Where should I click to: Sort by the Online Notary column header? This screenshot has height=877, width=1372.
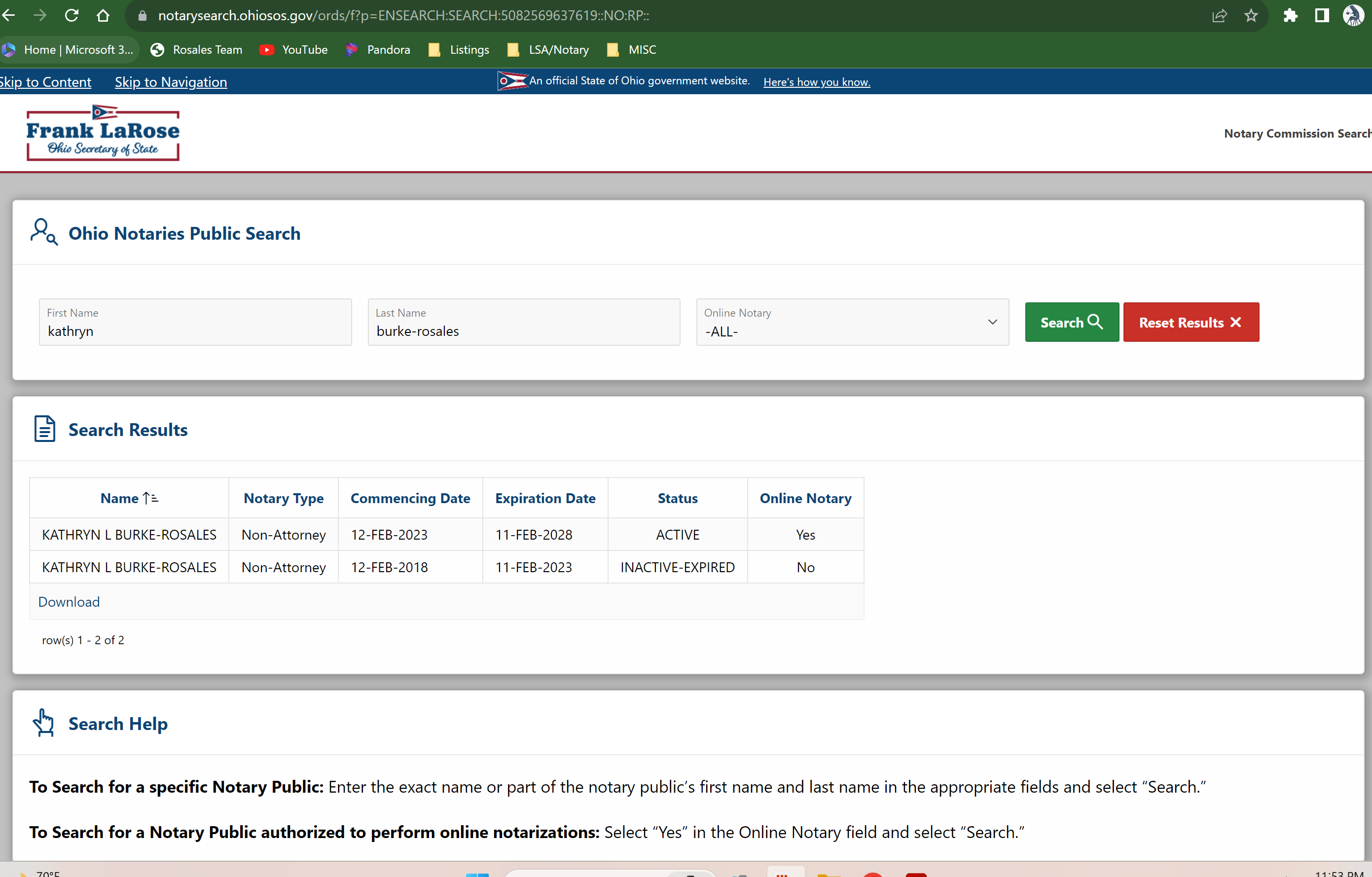806,498
